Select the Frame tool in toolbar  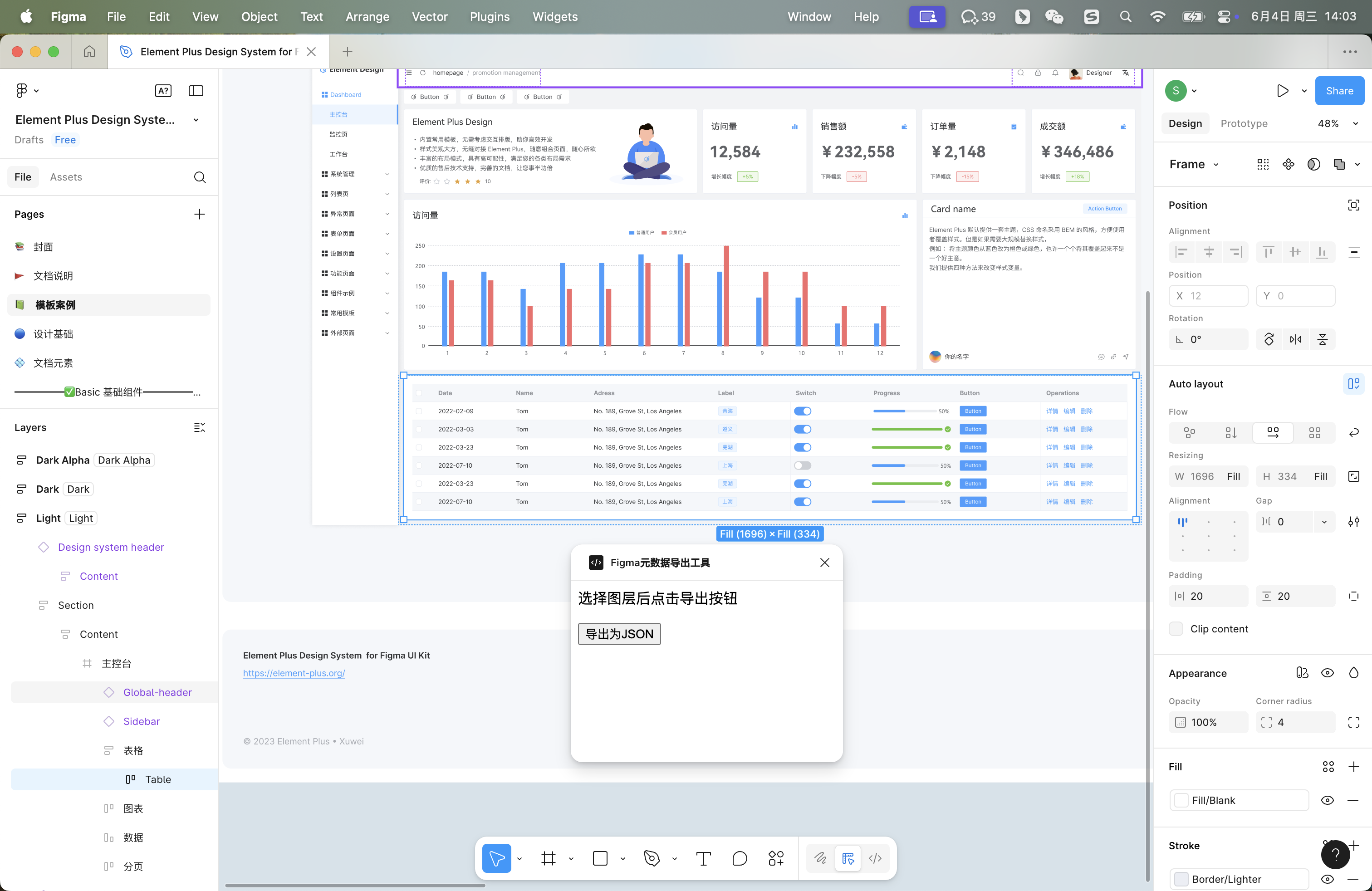coord(548,858)
